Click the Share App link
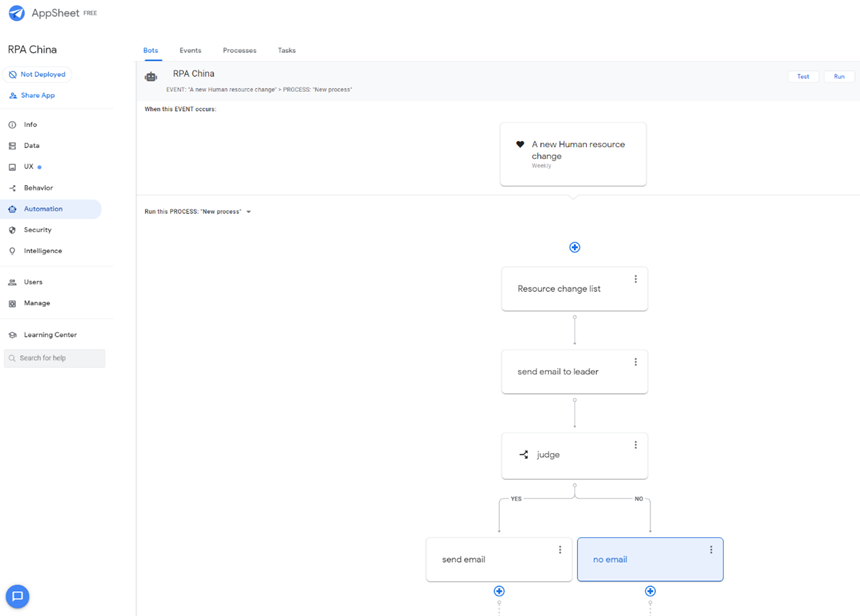 (x=38, y=95)
